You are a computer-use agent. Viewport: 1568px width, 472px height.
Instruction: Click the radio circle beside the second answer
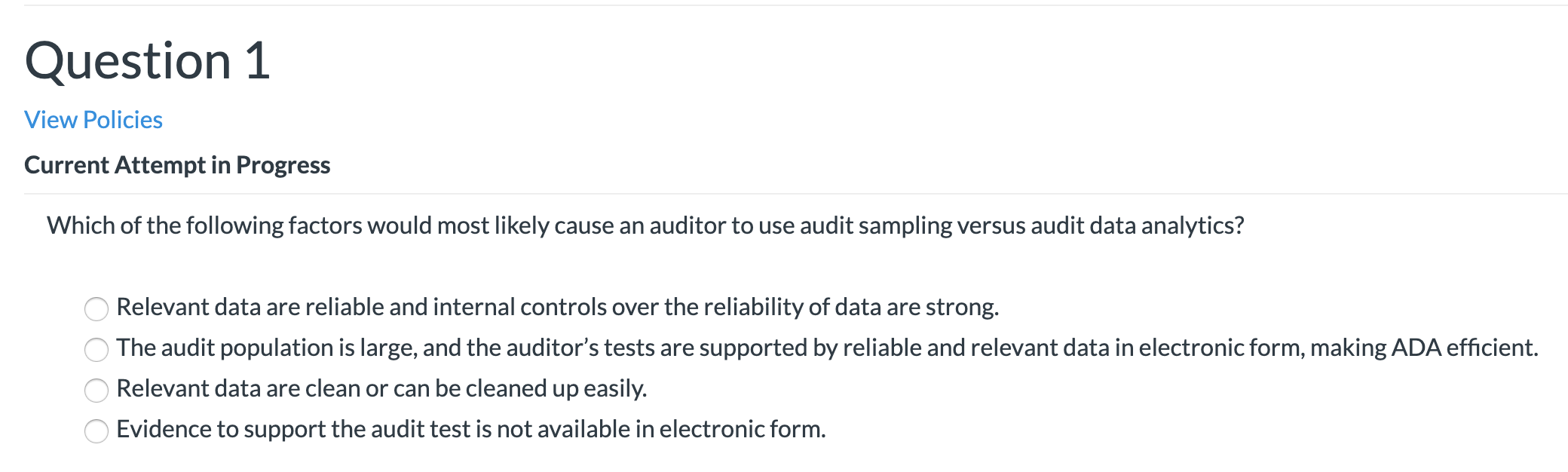tap(95, 348)
